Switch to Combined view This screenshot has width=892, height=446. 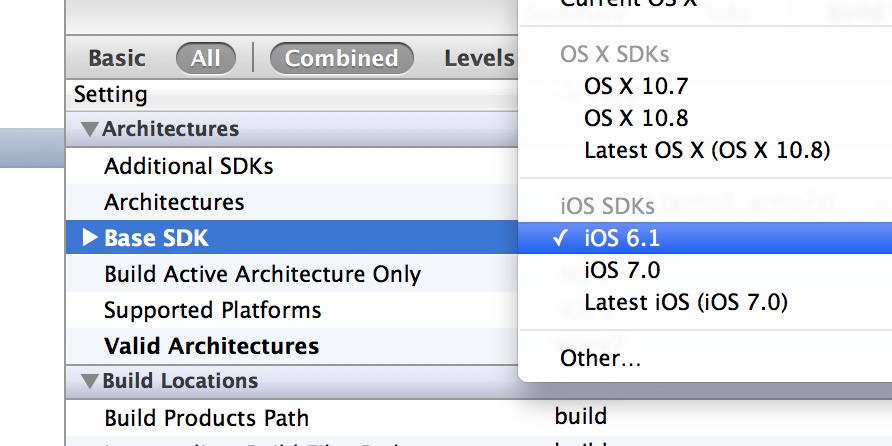(x=341, y=58)
